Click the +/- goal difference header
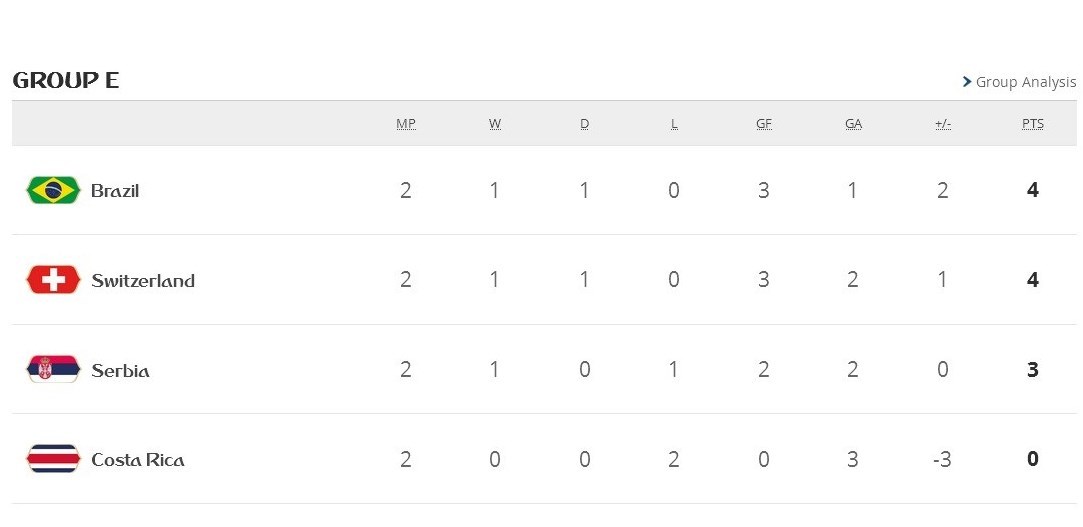1083x527 pixels. 943,124
